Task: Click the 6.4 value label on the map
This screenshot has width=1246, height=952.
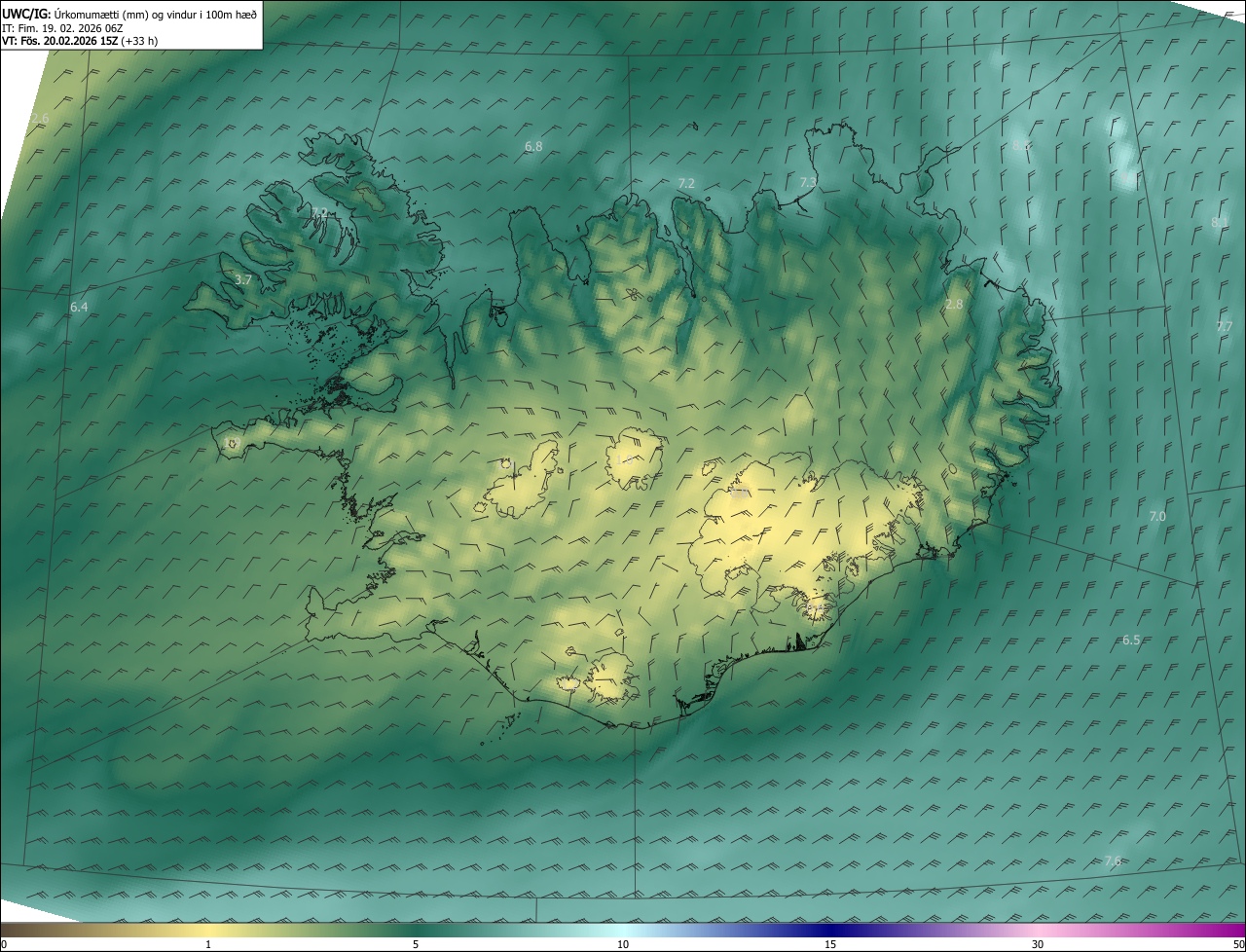Action: pos(79,308)
